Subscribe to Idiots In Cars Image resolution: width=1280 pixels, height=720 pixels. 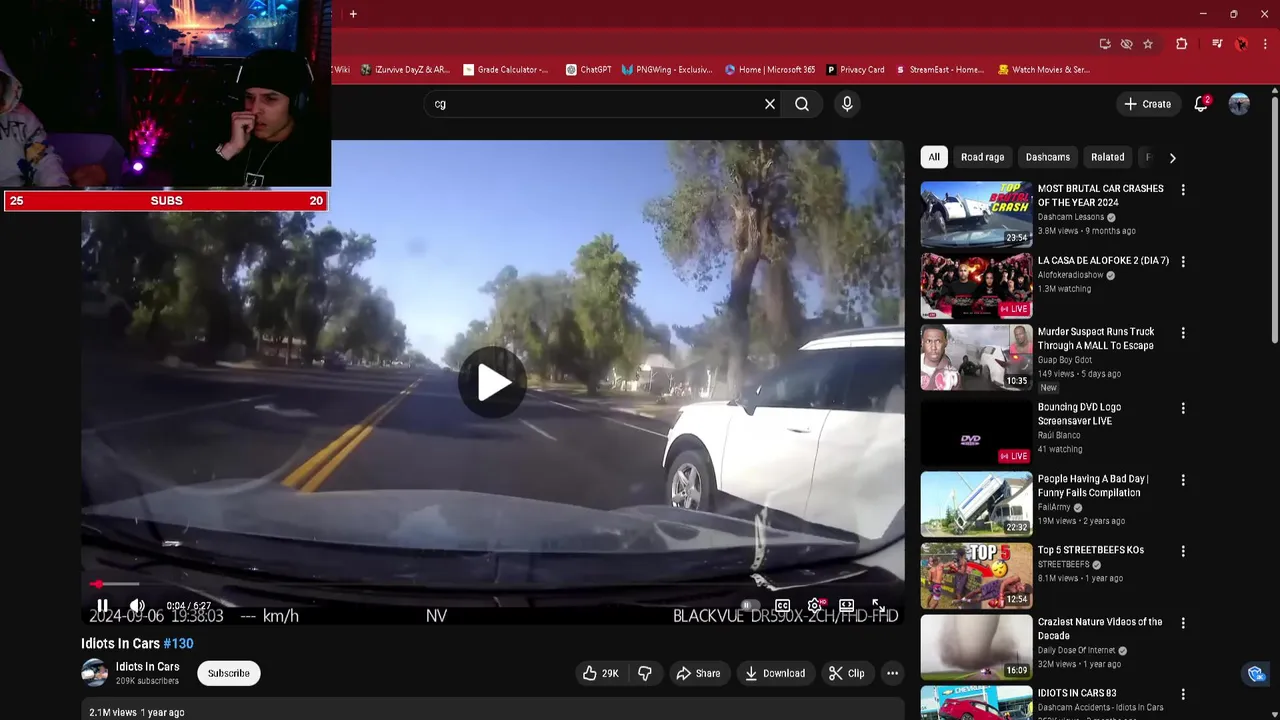click(229, 673)
